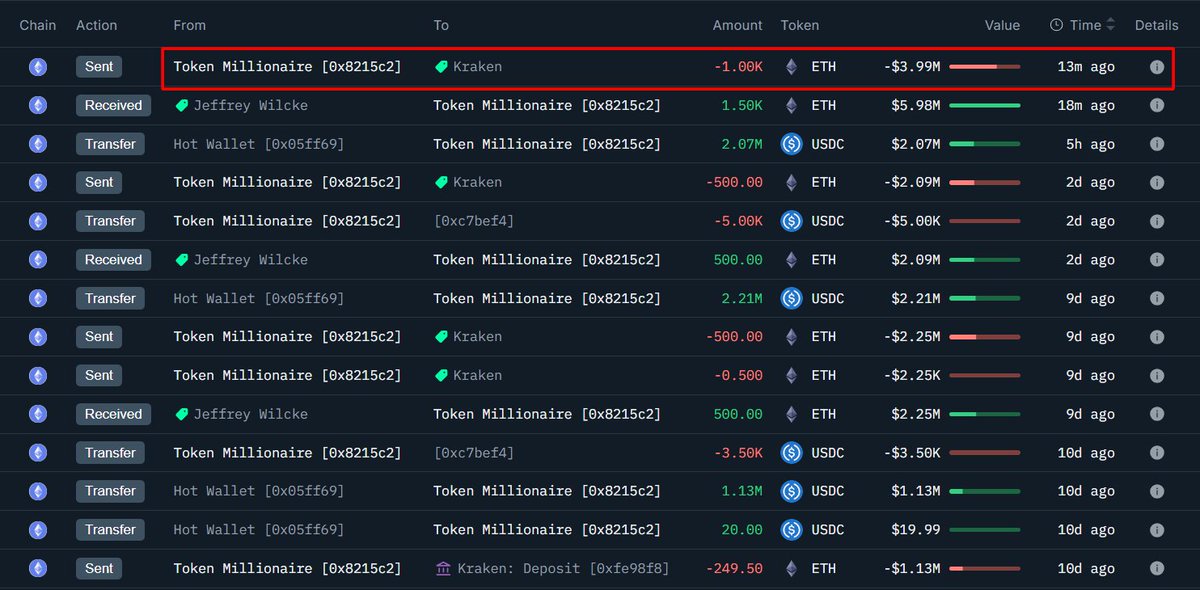This screenshot has width=1200, height=590.
Task: Open the Kraken address link
Action: (475, 66)
